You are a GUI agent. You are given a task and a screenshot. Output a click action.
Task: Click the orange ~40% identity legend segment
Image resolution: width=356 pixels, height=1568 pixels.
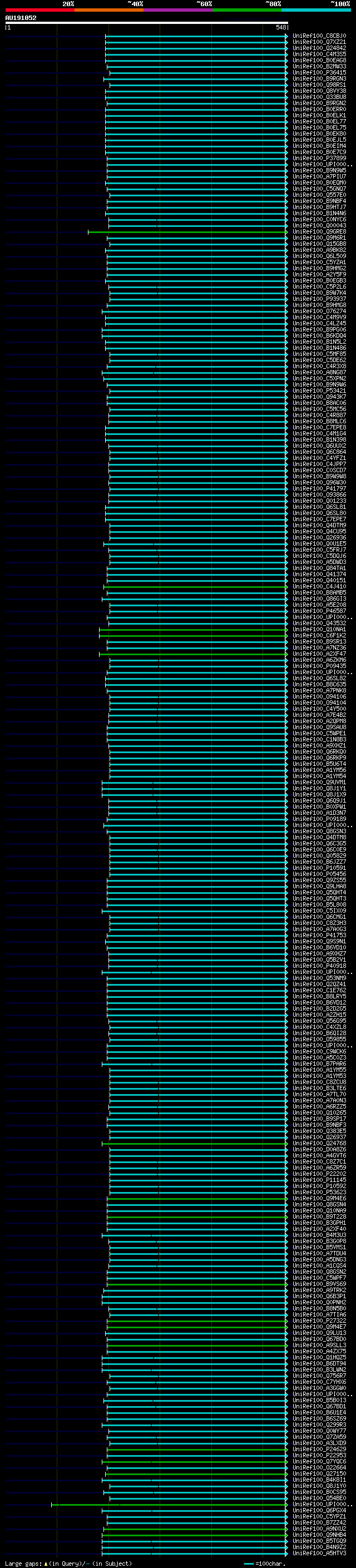coord(109,10)
